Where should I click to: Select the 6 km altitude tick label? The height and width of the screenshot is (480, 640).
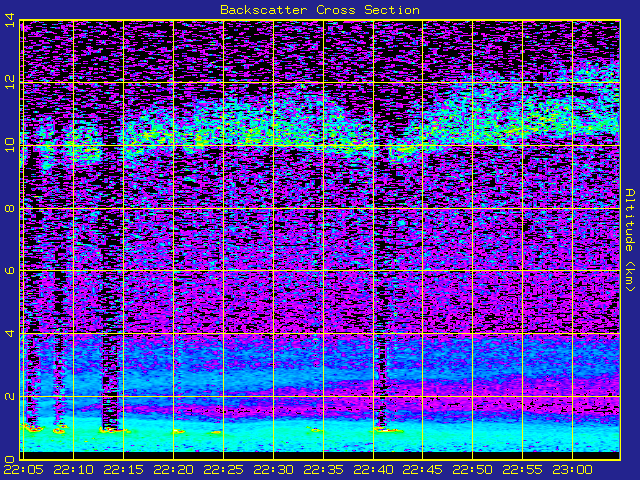[x=9, y=270]
